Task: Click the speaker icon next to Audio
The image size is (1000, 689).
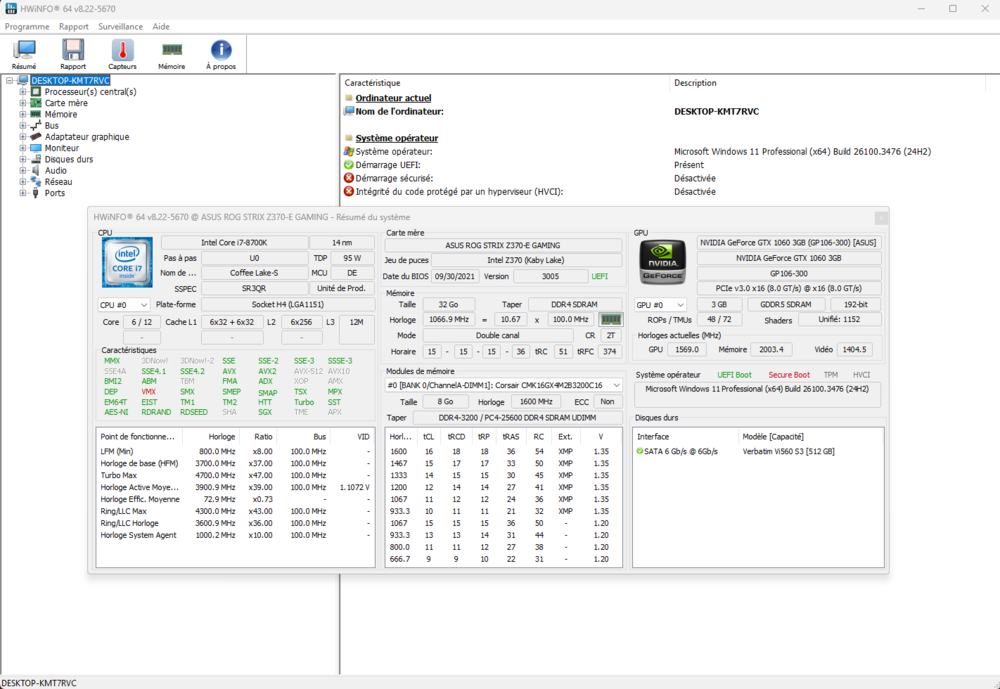Action: coord(36,170)
